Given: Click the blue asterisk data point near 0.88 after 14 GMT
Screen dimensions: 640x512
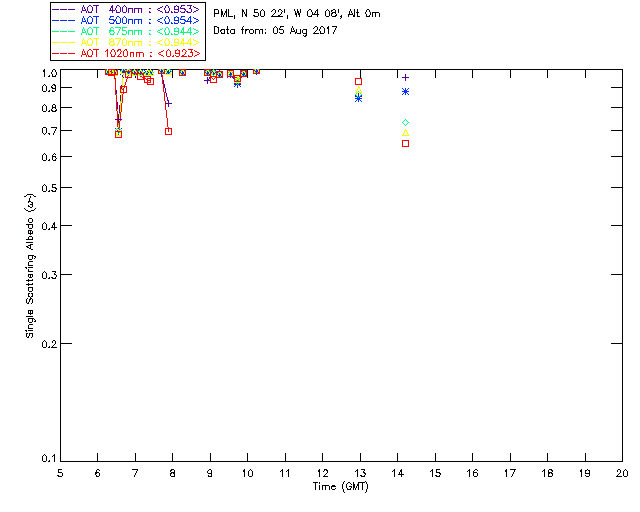Looking at the screenshot, I should (x=405, y=92).
